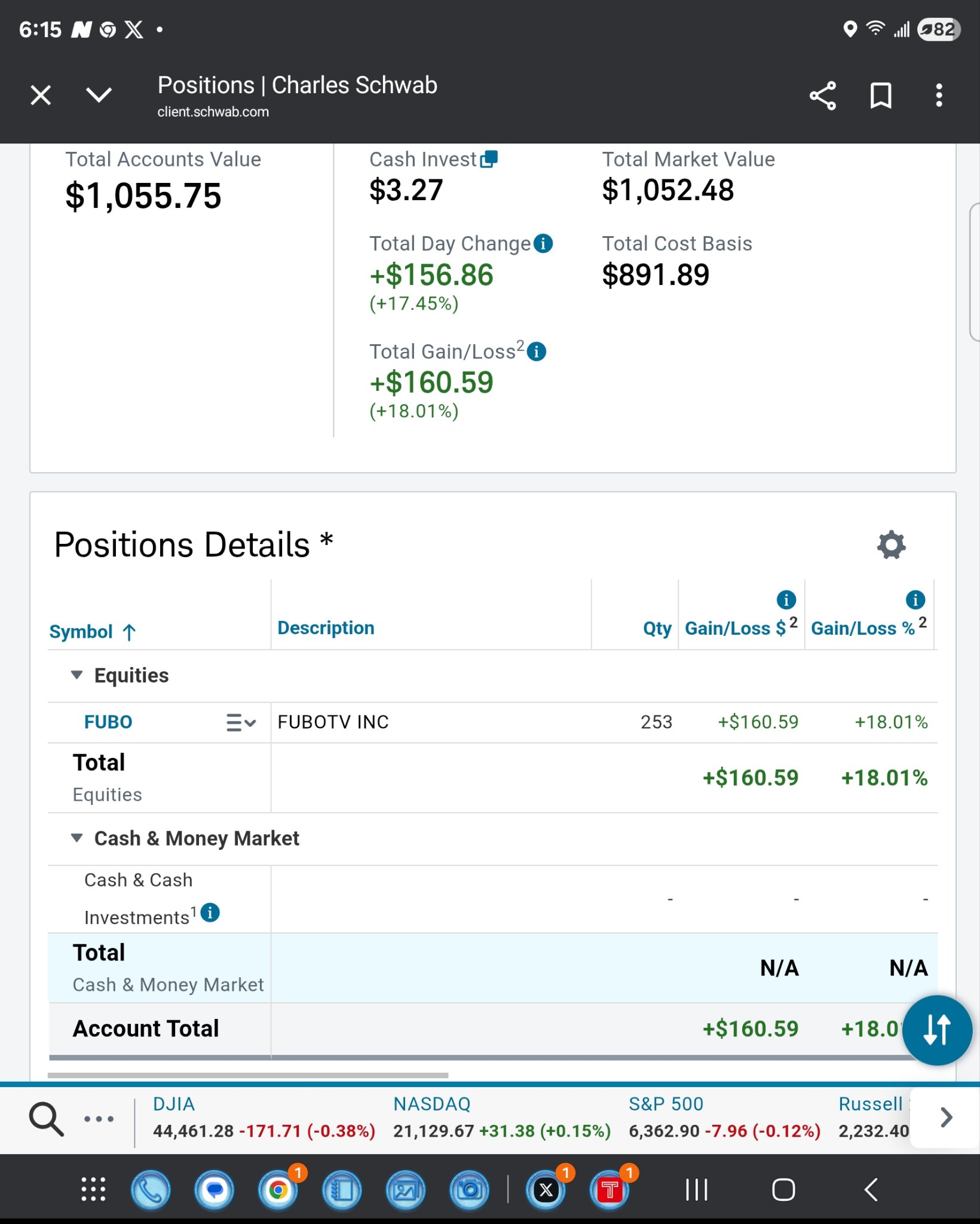980x1224 pixels.
Task: Click the Account Total row label
Action: coord(146,1029)
